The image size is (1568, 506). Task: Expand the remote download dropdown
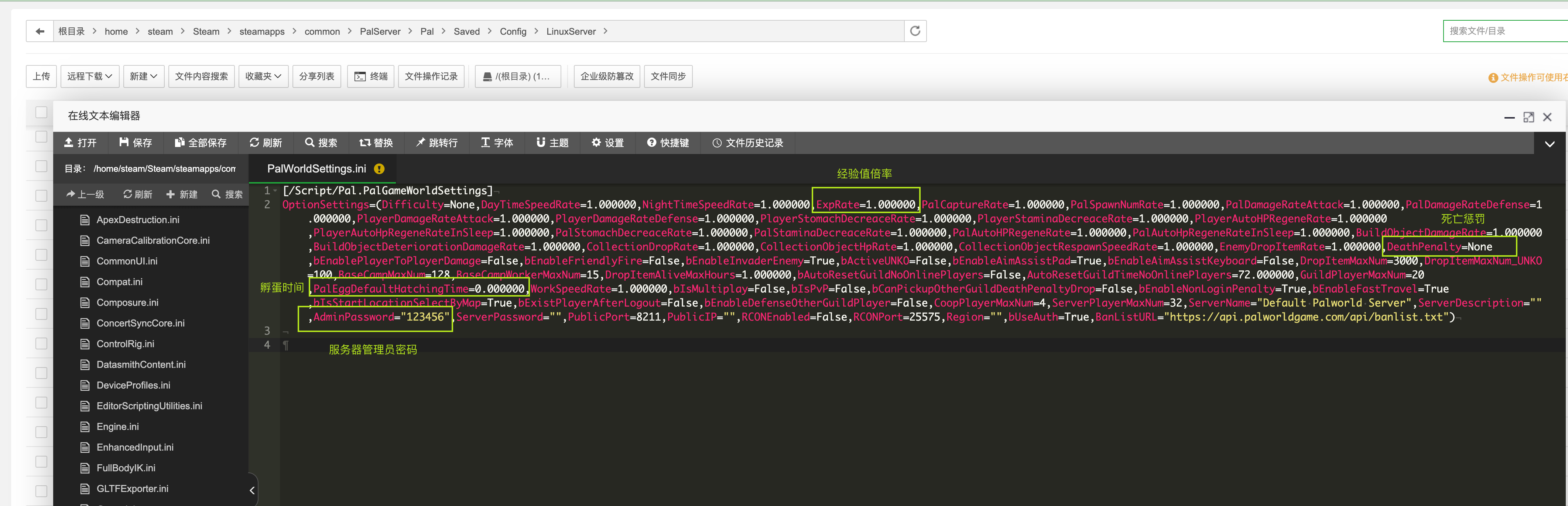tap(89, 76)
